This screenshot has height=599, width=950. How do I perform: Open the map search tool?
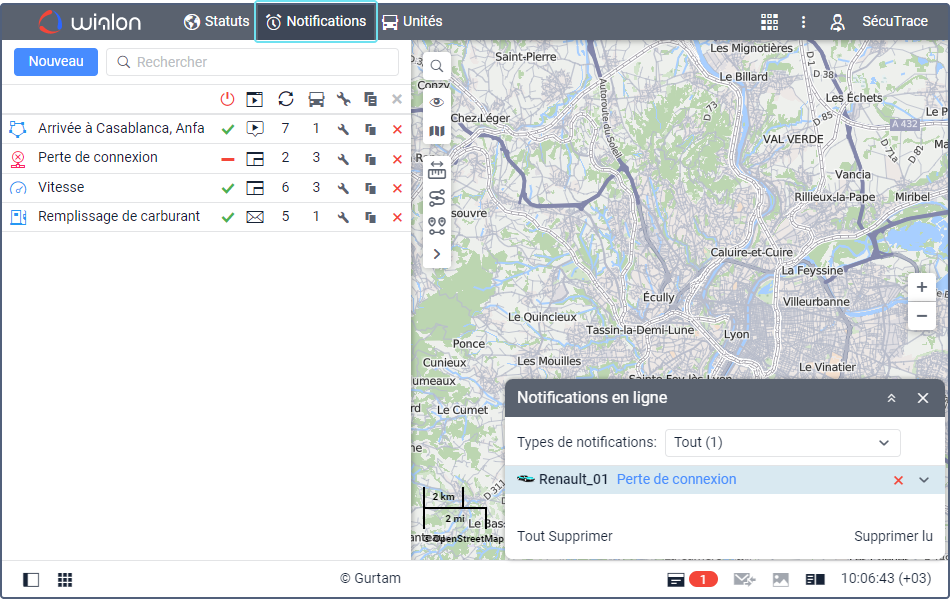pos(437,67)
